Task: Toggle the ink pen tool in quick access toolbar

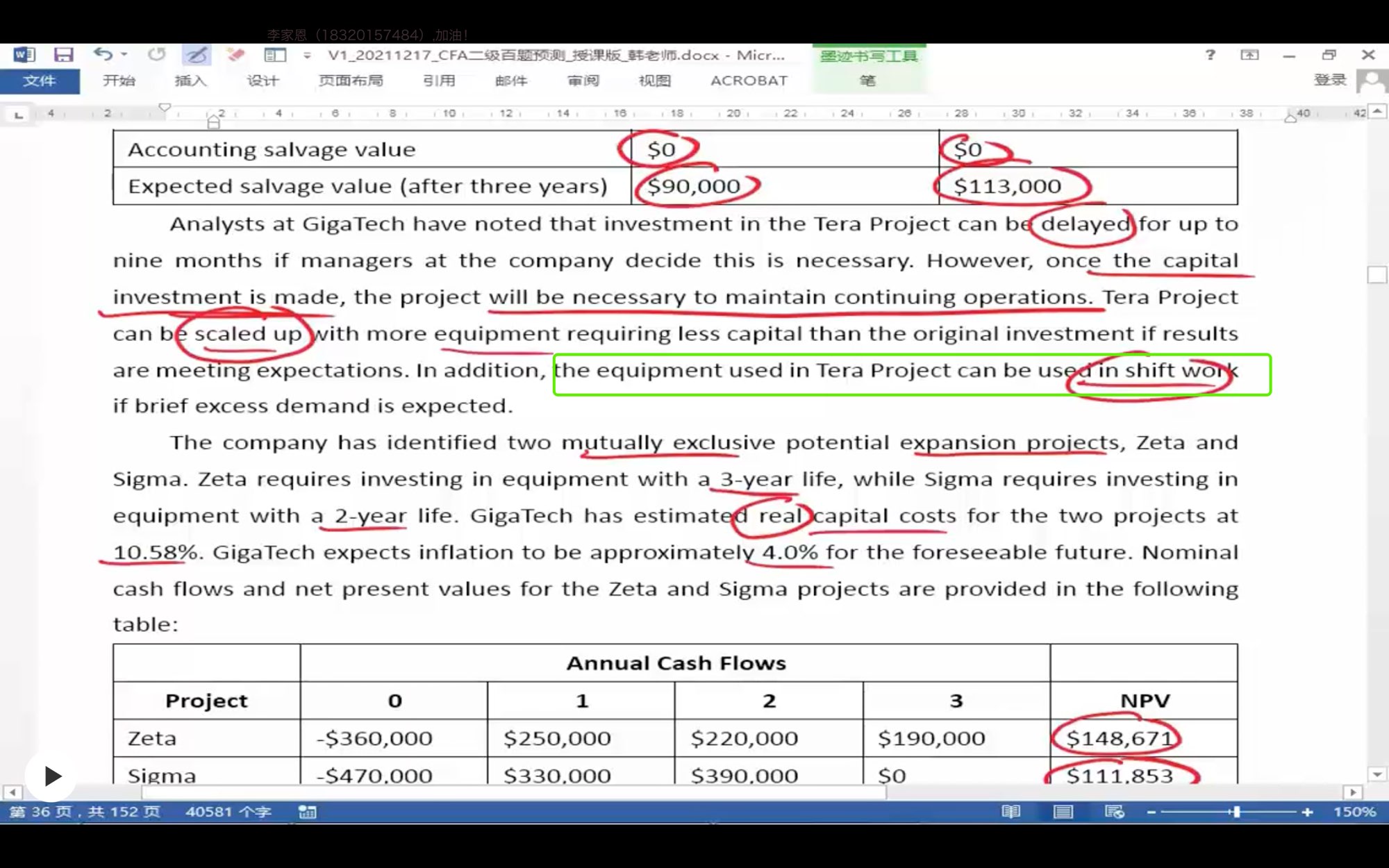Action: (x=197, y=55)
